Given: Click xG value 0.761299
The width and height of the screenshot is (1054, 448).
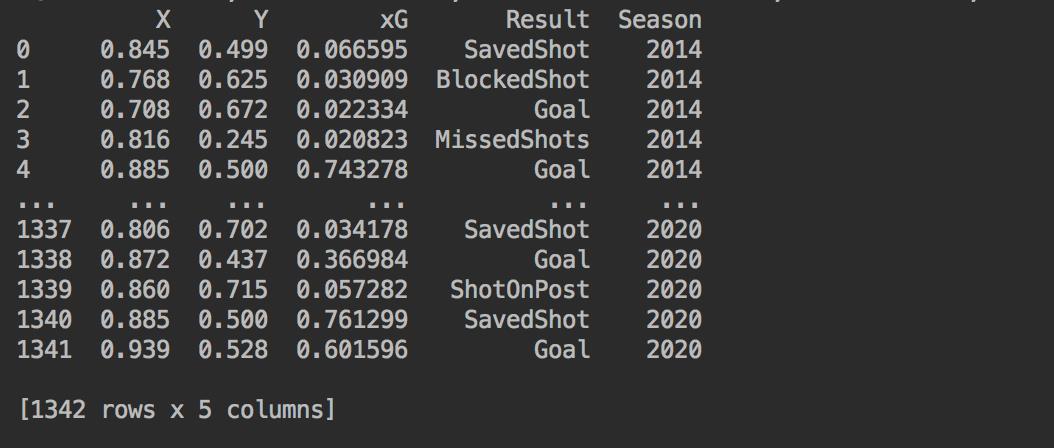Looking at the screenshot, I should [x=352, y=320].
